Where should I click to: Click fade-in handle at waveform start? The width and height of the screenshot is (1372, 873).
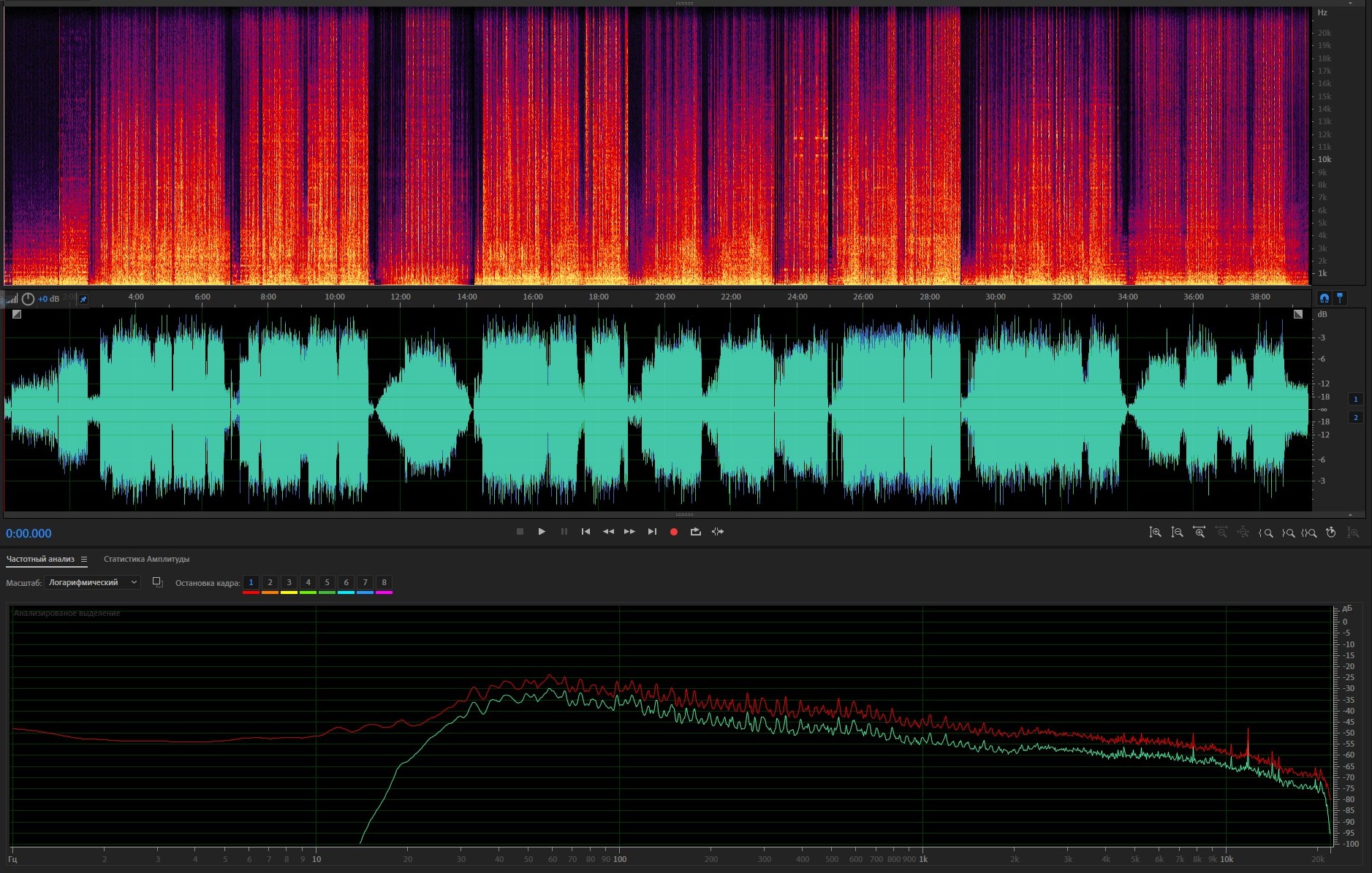pyautogui.click(x=17, y=314)
